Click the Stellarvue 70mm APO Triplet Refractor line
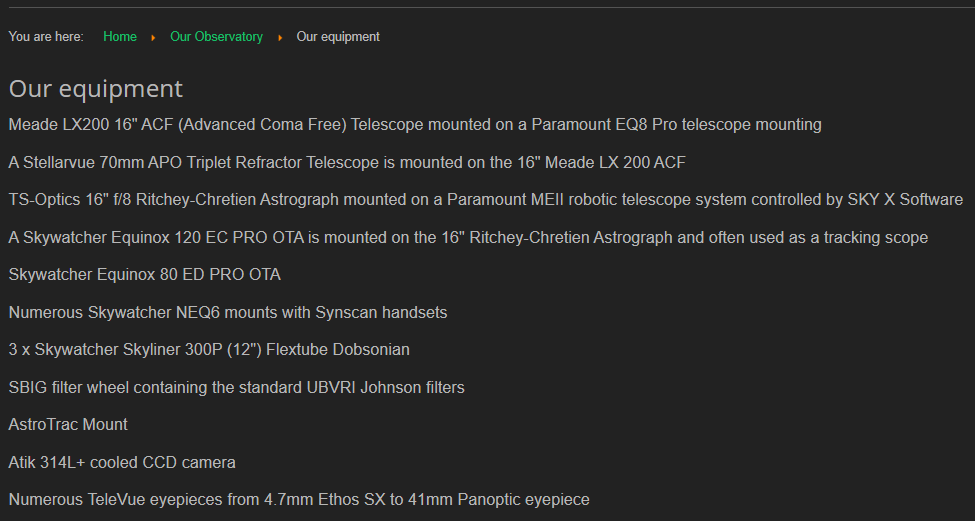The width and height of the screenshot is (975, 521). [347, 162]
